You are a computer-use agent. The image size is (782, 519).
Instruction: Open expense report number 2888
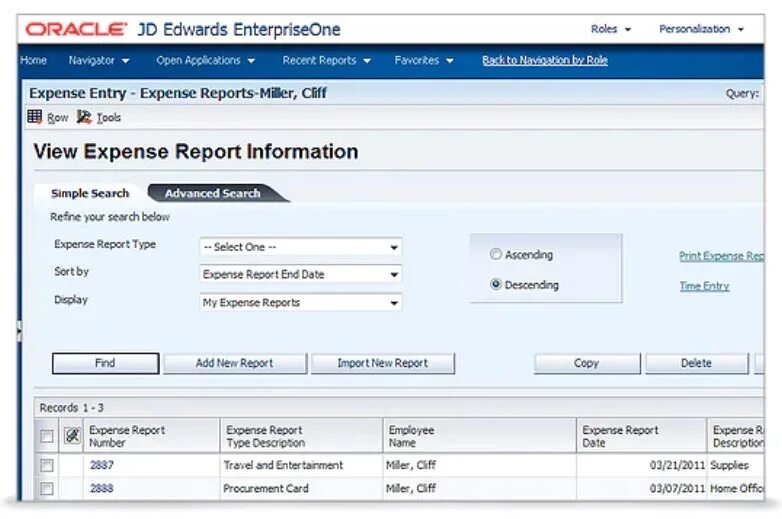tap(102, 489)
